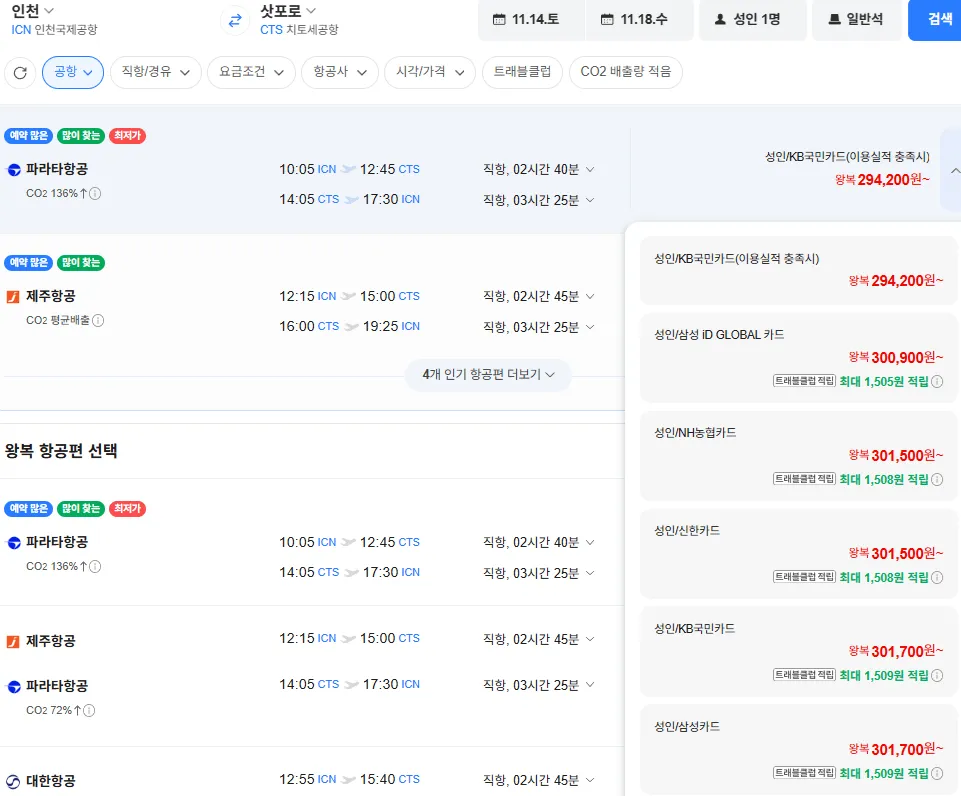The height and width of the screenshot is (796, 961).
Task: Expand 10:05 ICN flight details in top card
Action: (590, 169)
